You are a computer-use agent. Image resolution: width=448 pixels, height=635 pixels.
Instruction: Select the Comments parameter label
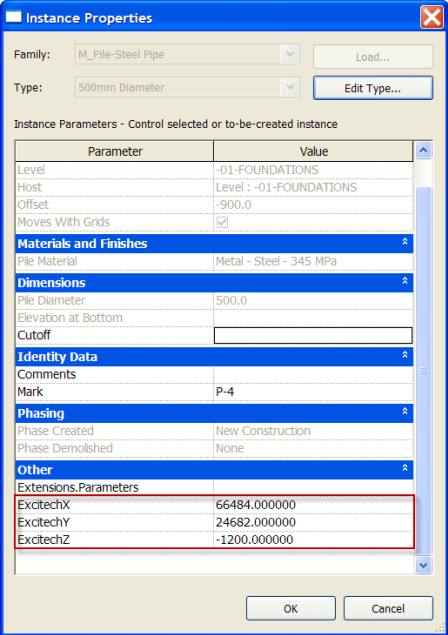pyautogui.click(x=47, y=374)
